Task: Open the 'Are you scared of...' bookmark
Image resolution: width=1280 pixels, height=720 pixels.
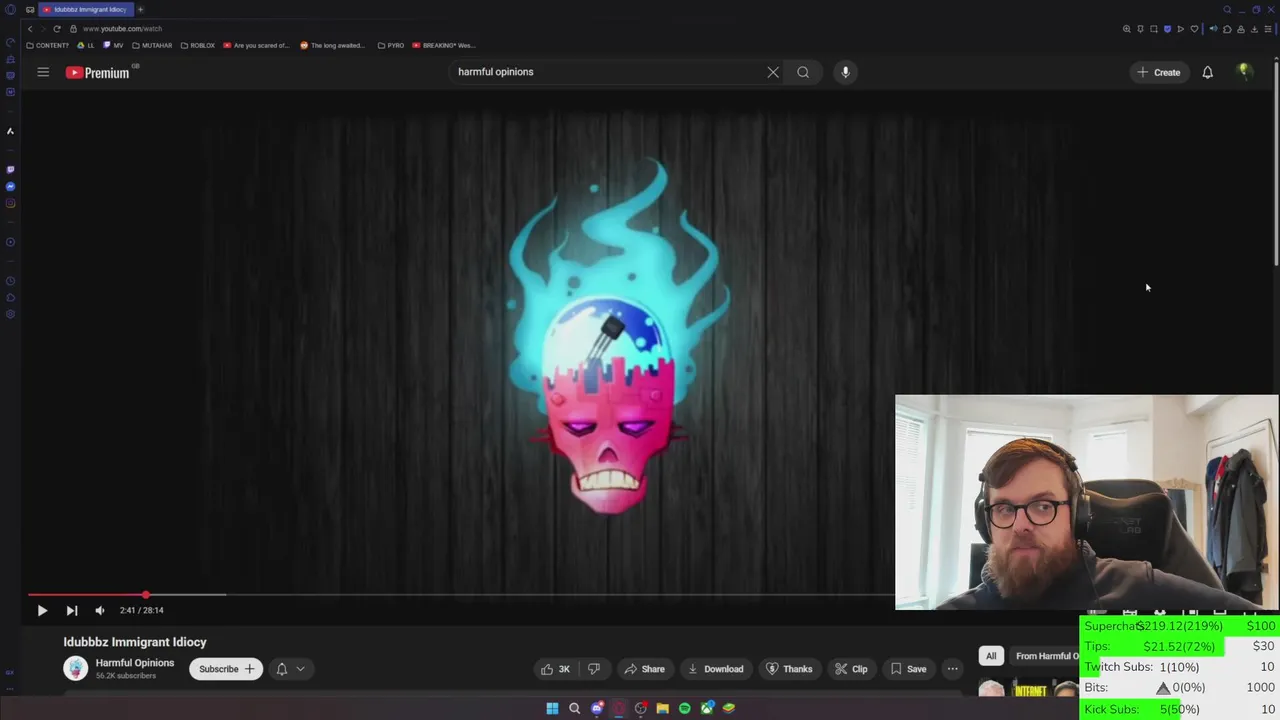Action: 256,45
